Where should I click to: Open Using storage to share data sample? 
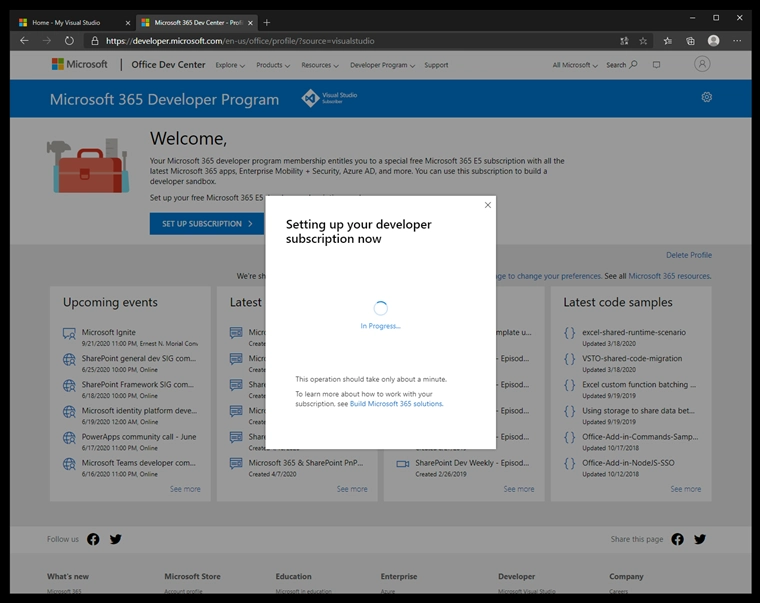tap(638, 411)
